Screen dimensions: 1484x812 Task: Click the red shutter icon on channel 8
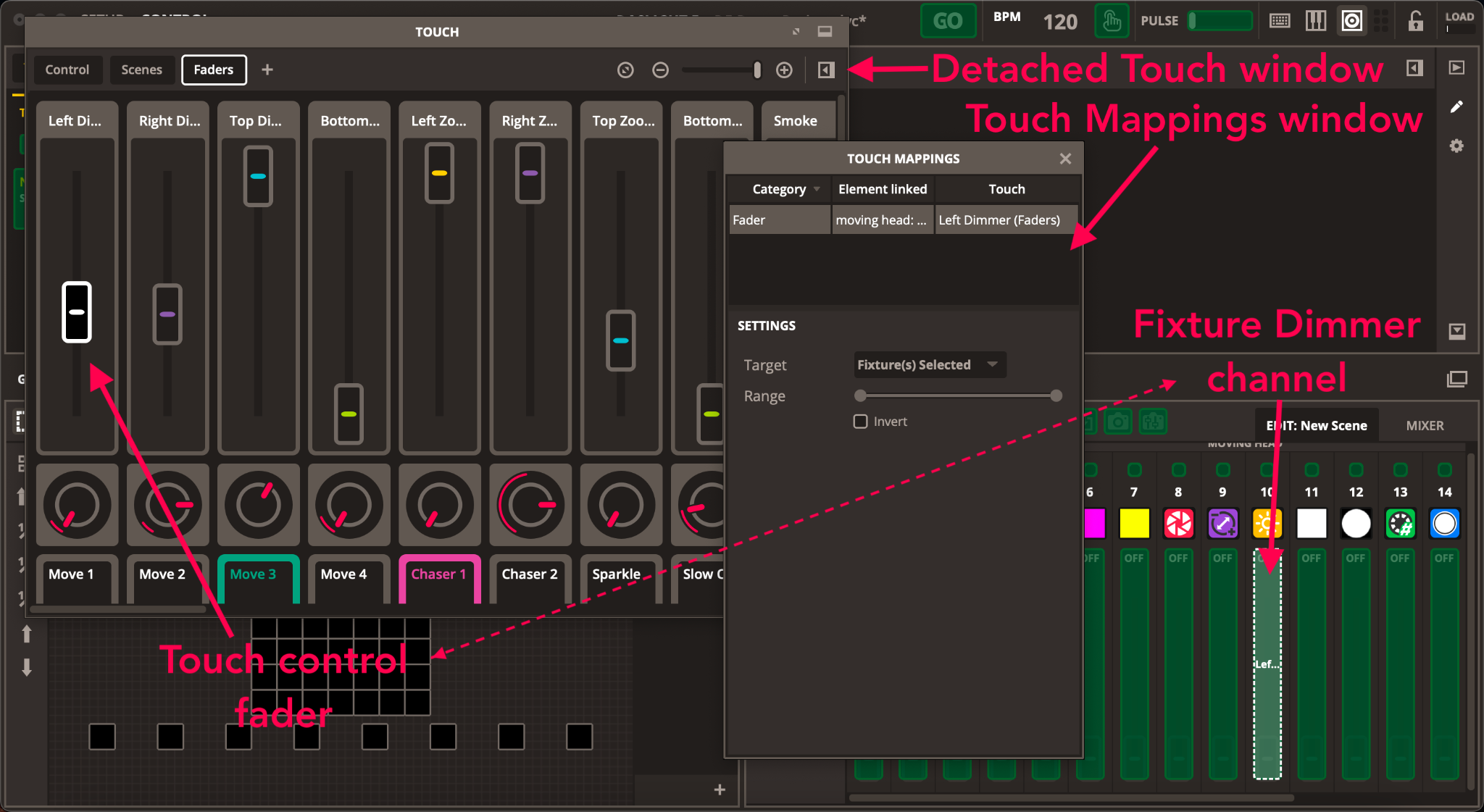point(1178,523)
